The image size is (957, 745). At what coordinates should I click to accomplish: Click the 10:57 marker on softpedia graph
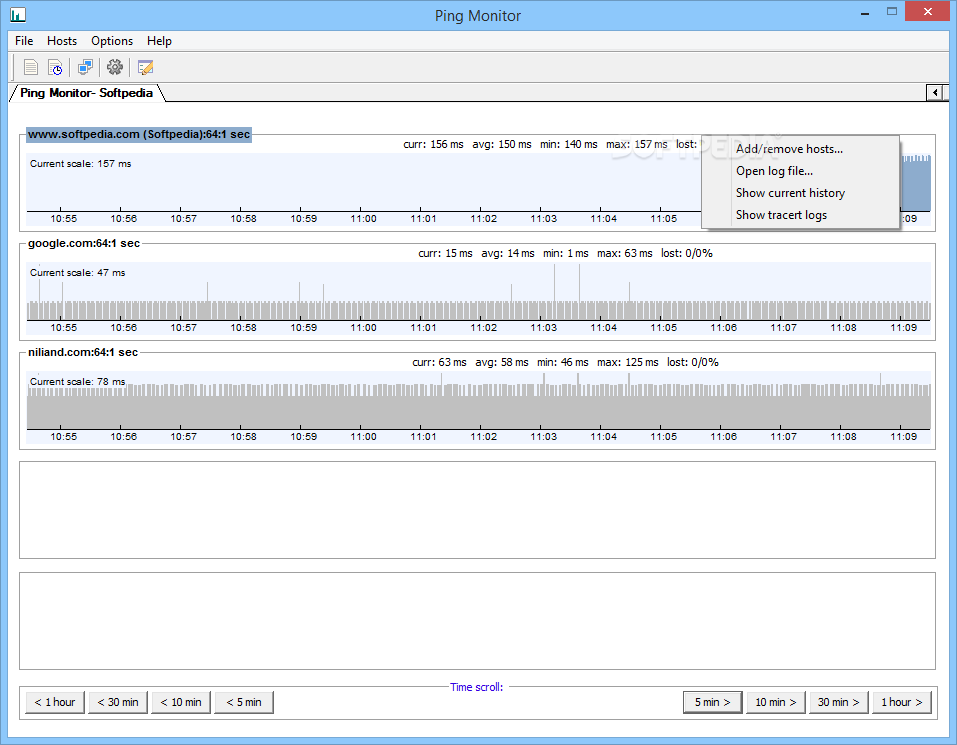(184, 218)
